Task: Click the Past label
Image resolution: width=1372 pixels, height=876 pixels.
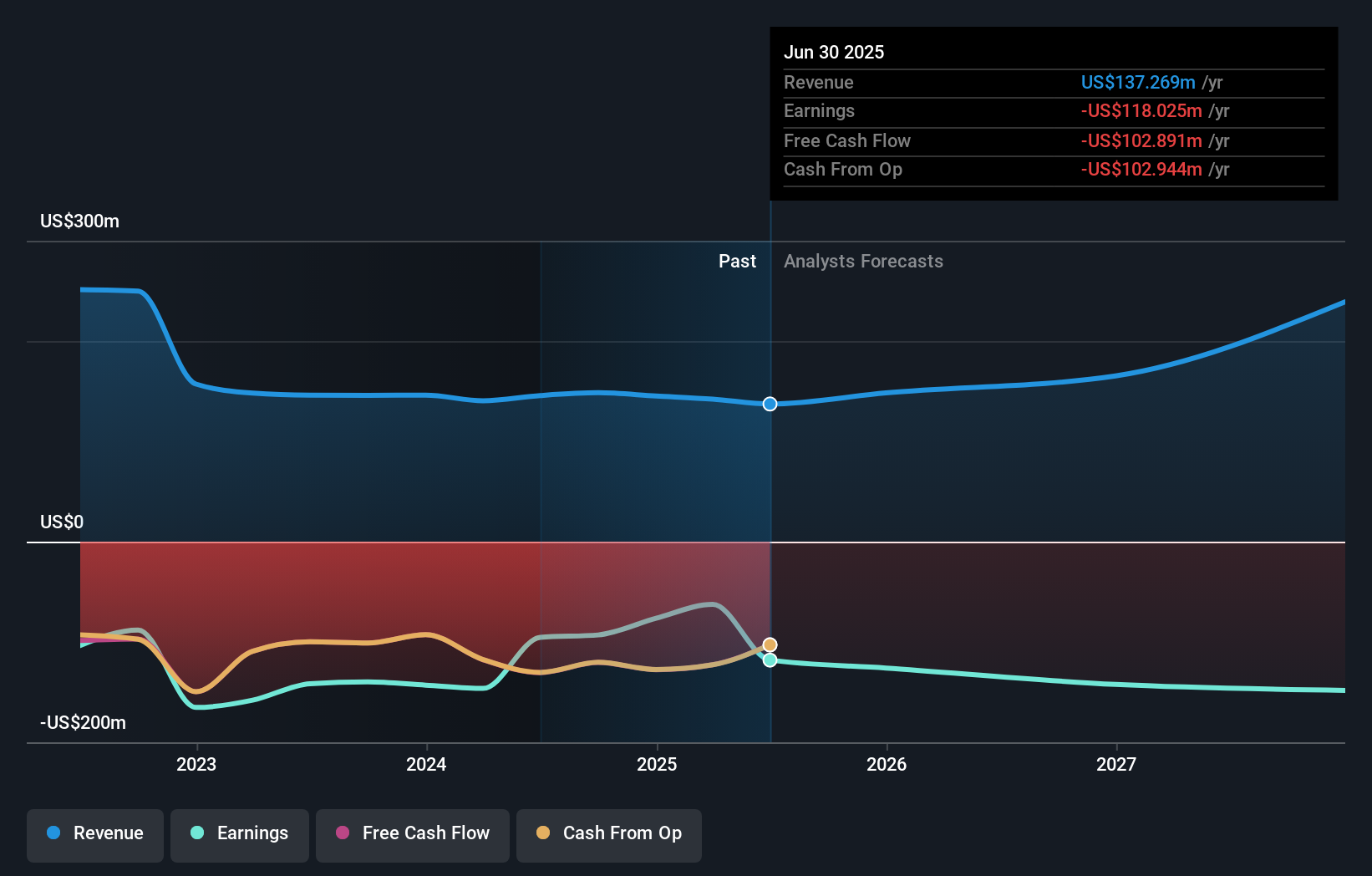Action: pyautogui.click(x=737, y=261)
